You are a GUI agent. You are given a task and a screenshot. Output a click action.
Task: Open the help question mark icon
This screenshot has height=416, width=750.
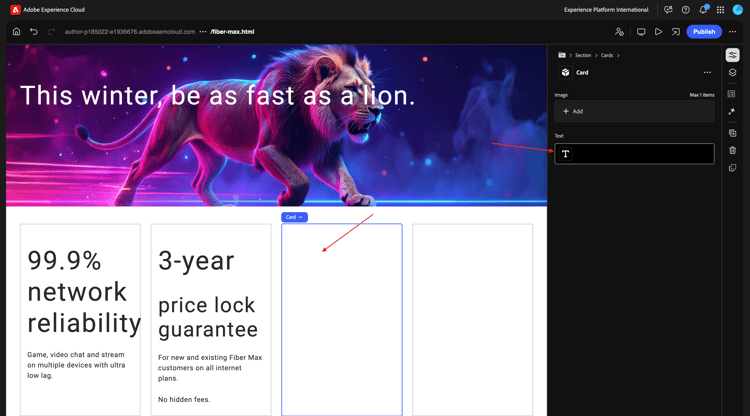[685, 10]
